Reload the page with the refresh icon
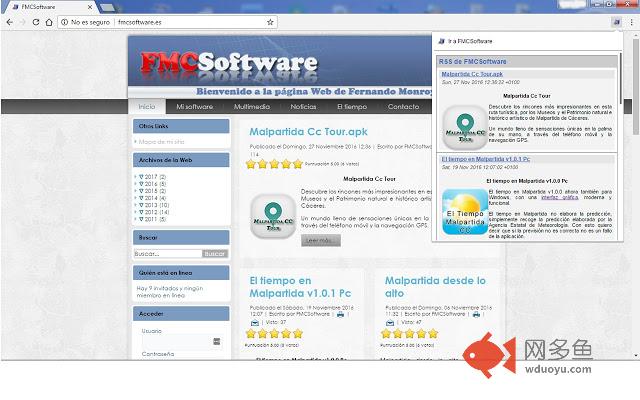640x400 pixels. tap(36, 22)
